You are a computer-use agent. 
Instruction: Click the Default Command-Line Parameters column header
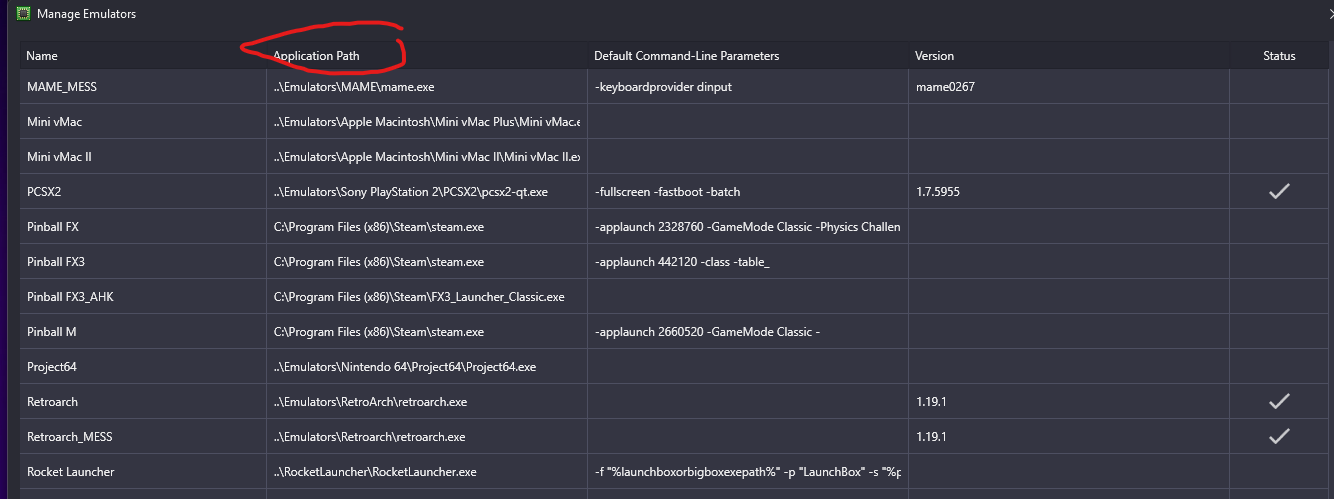(747, 56)
